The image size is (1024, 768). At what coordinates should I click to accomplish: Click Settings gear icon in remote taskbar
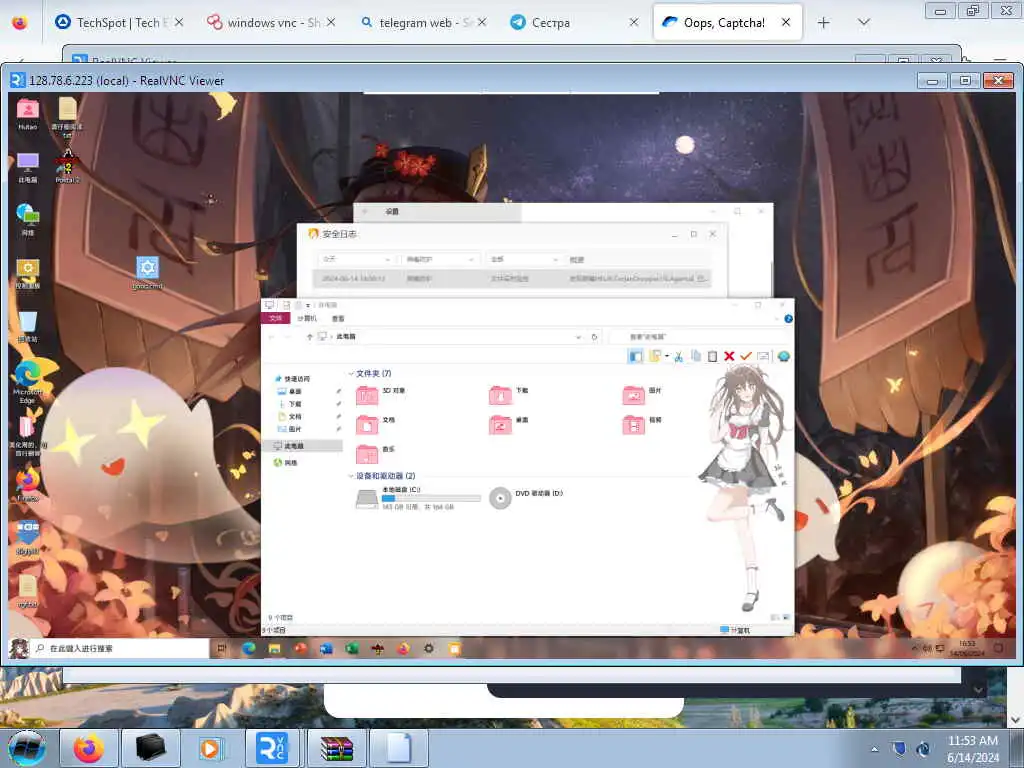(428, 648)
